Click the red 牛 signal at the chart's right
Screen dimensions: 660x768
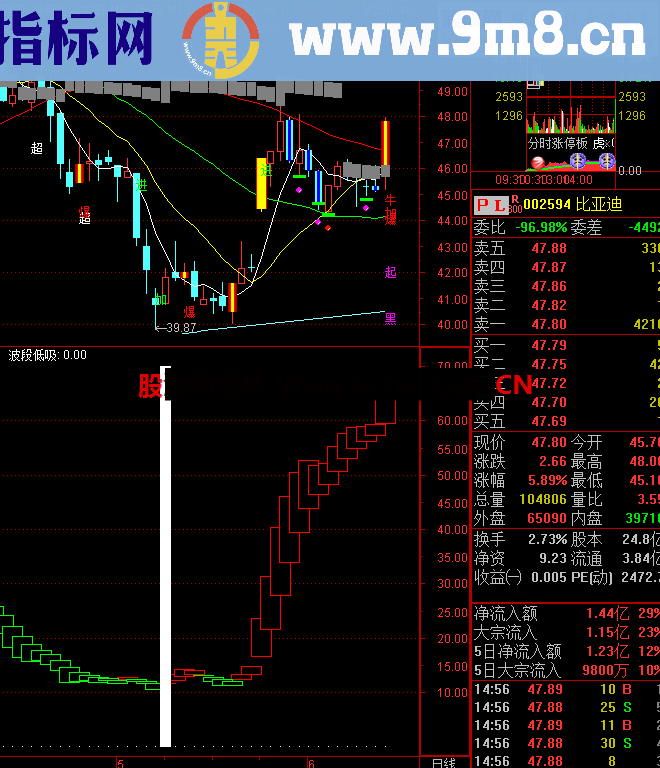[390, 200]
